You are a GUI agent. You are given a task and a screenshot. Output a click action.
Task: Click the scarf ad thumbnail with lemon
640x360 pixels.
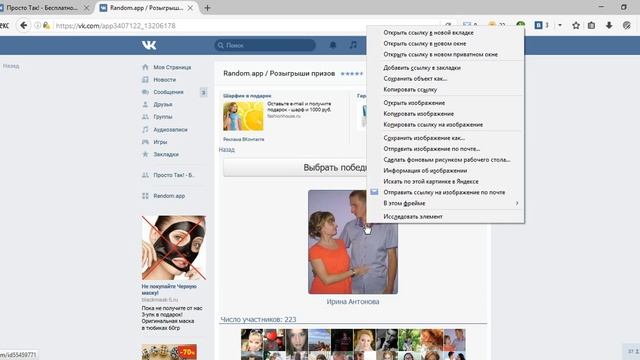243,116
